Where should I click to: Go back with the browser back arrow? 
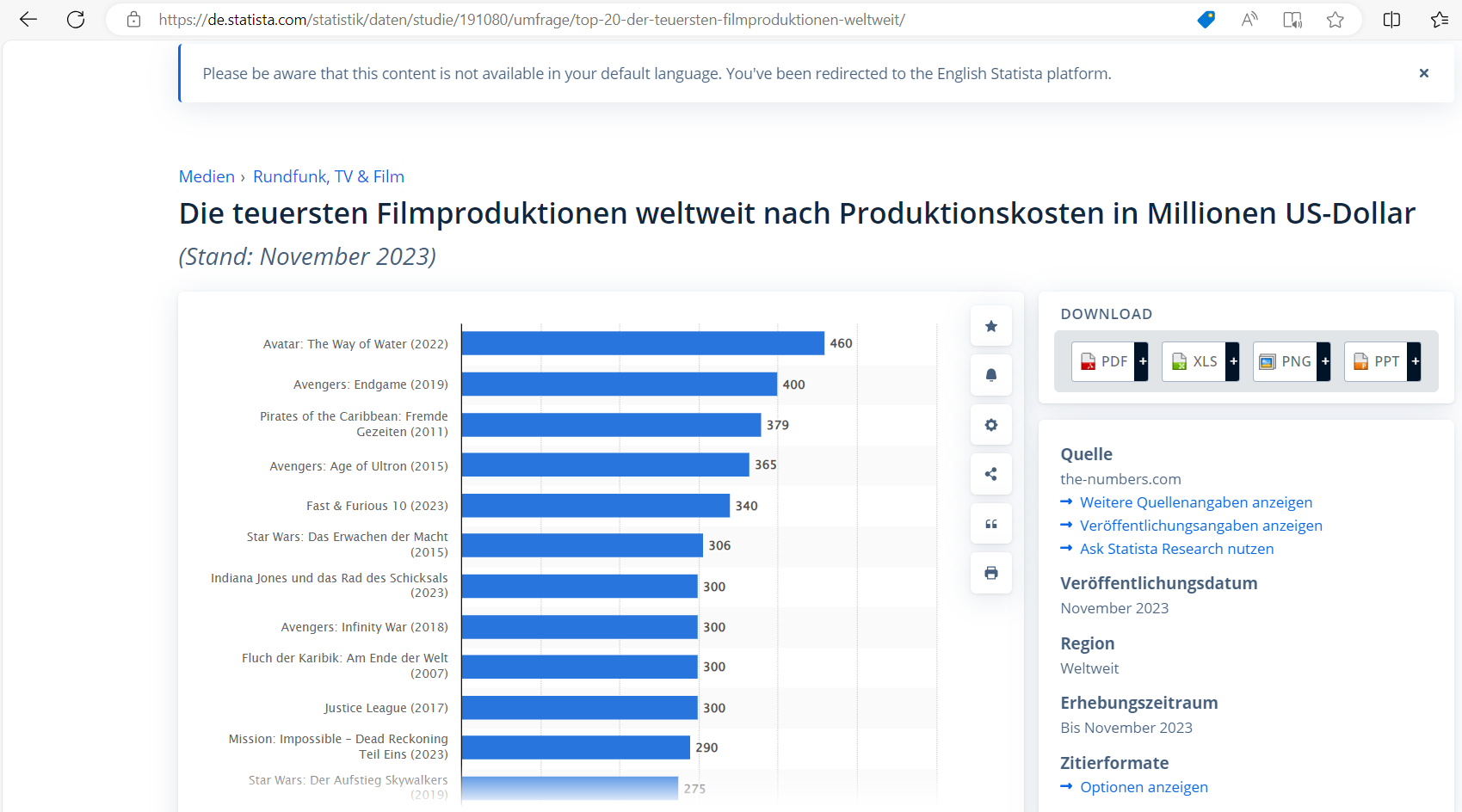[x=28, y=20]
